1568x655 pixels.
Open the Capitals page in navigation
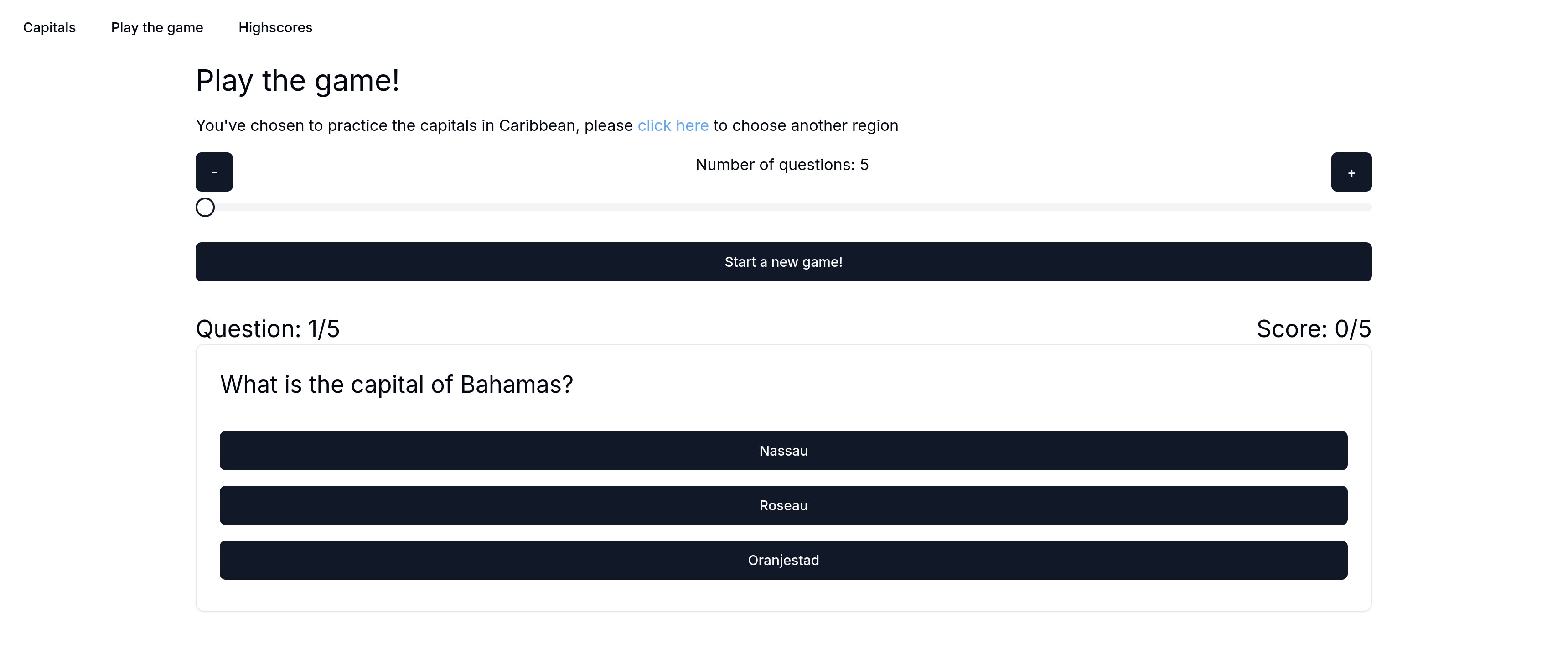click(x=49, y=27)
